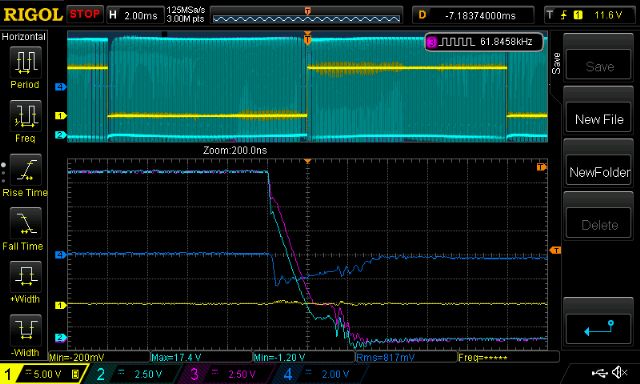Click the 61.8458kHz frequency counter box
Screen dimensions: 640x384
pyautogui.click(x=484, y=42)
